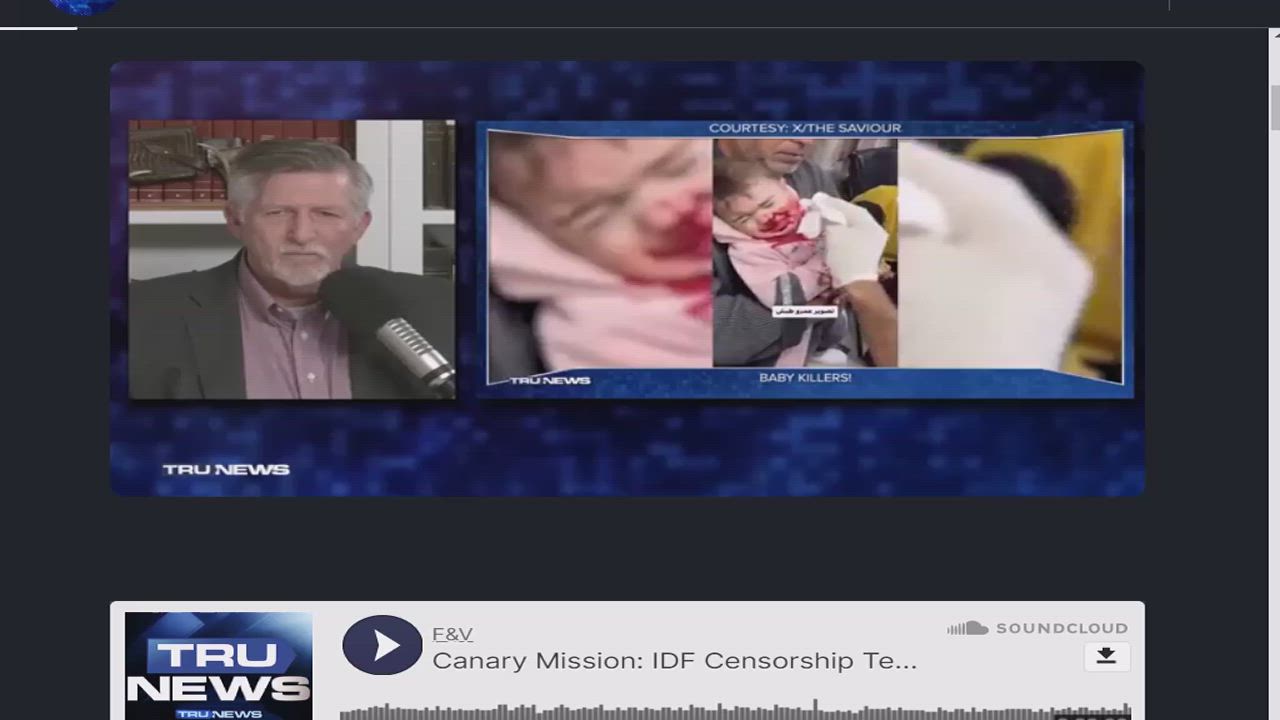The height and width of the screenshot is (720, 1280).
Task: Open the F&V artist link
Action: [x=452, y=634]
